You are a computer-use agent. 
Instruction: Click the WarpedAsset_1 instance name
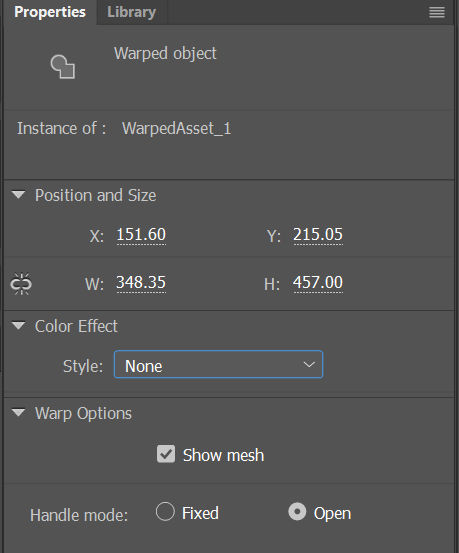point(176,128)
